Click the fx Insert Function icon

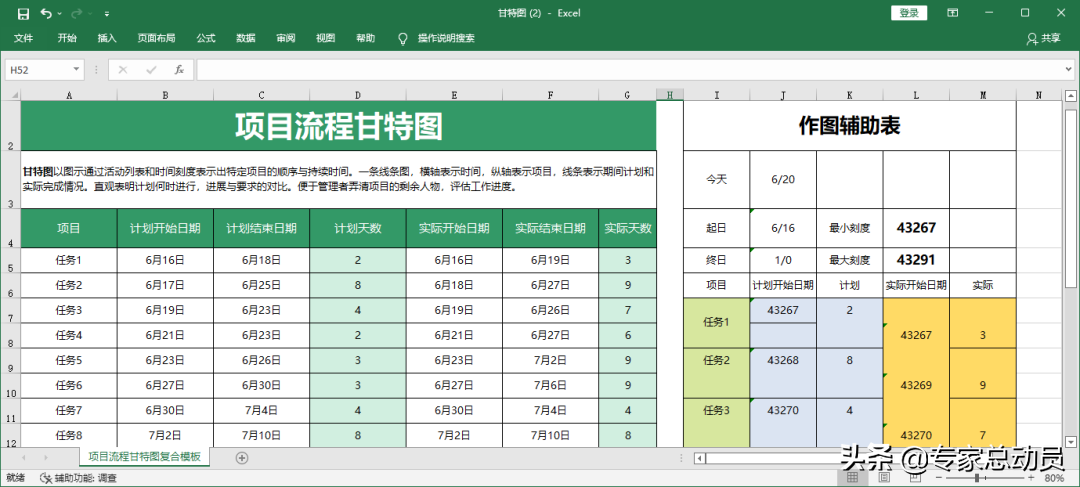tap(179, 70)
